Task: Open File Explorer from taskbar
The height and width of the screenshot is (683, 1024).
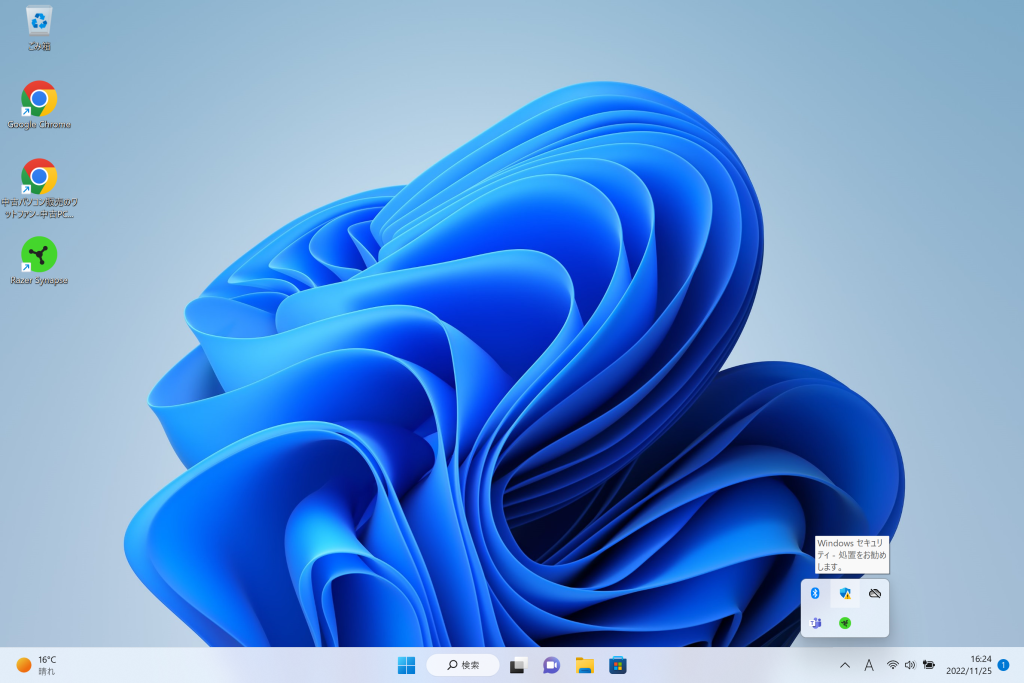Action: pyautogui.click(x=585, y=665)
